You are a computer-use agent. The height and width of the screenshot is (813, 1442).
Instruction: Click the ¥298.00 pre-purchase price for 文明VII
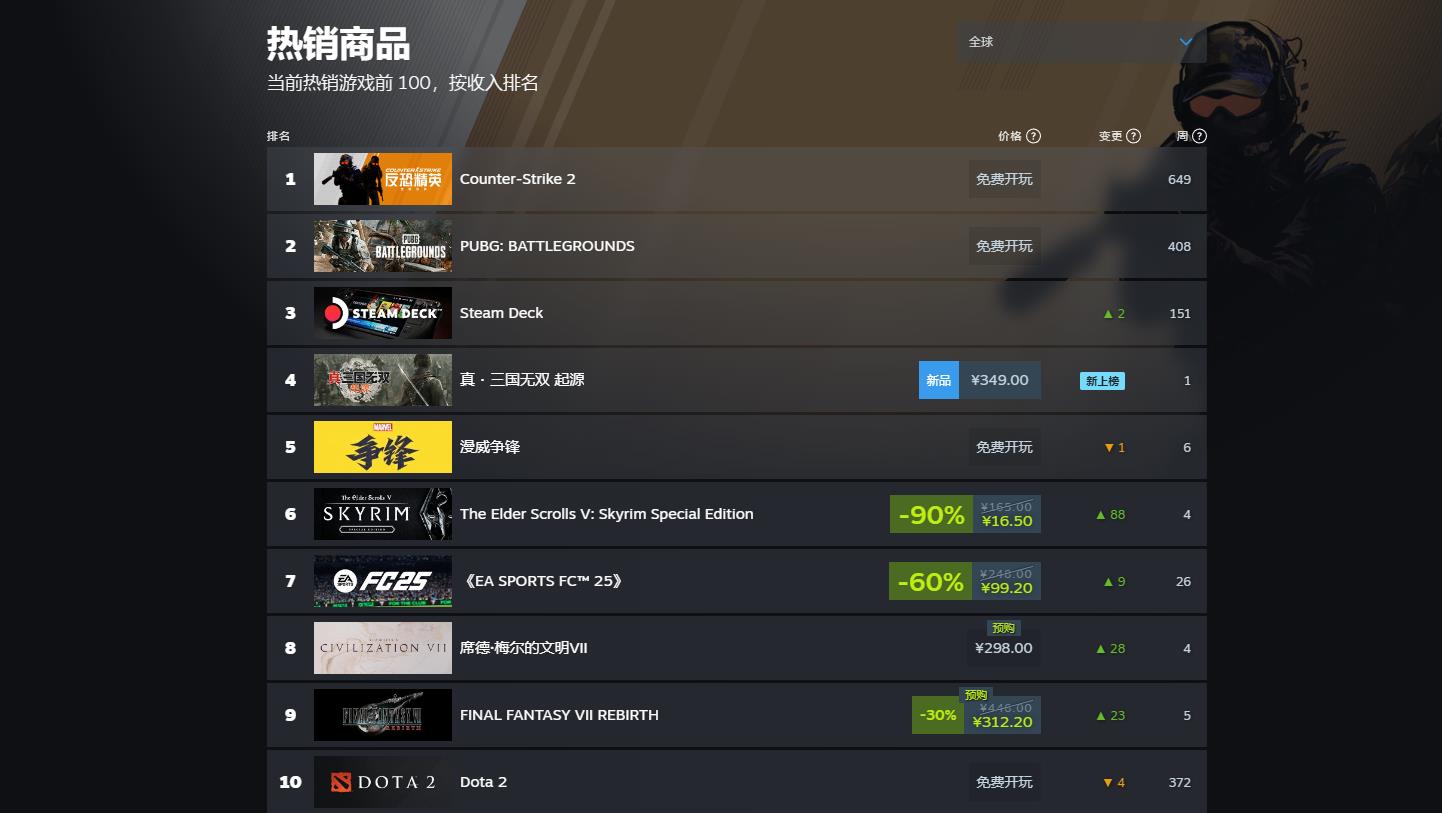(x=1004, y=648)
